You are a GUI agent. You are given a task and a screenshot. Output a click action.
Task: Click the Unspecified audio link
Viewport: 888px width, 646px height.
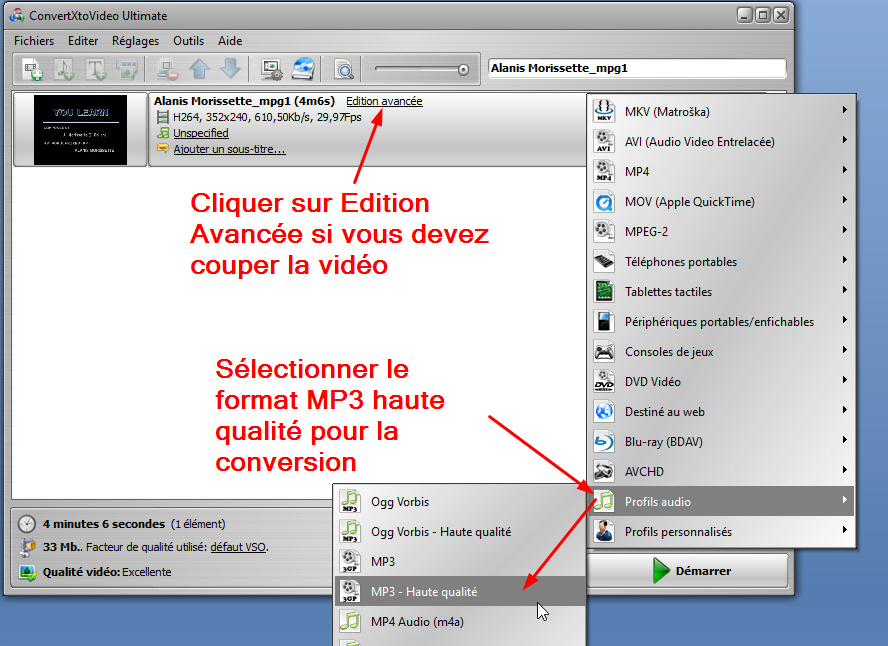pos(201,133)
